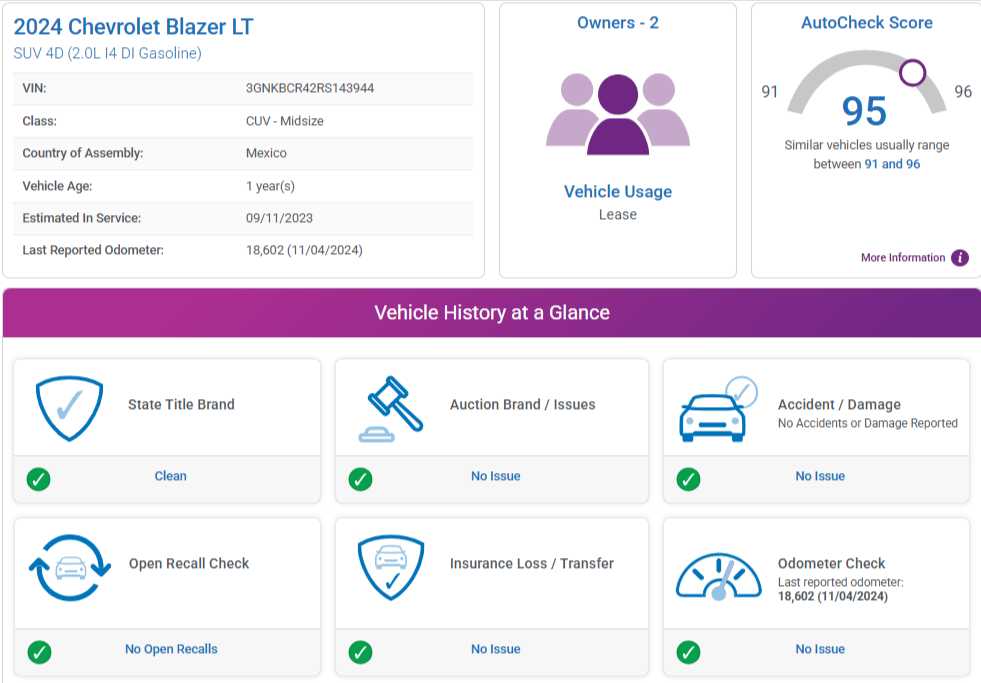This screenshot has height=683, width=981.
Task: Click the Vehicle History at a Glance header
Action: click(x=491, y=313)
